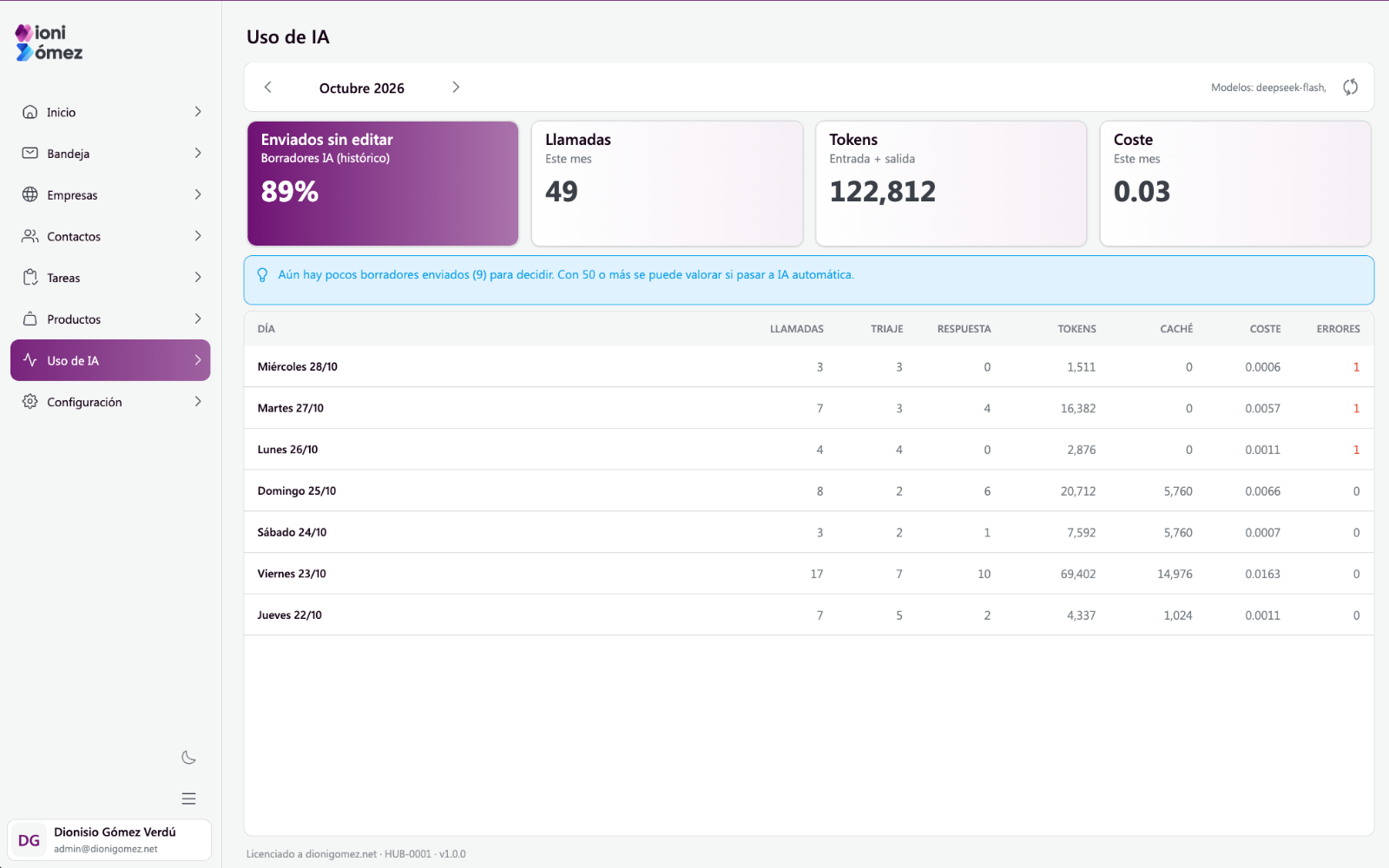Open Dionisio Gómez Verdú user profile
The width and height of the screenshot is (1389, 868).
coord(109,840)
